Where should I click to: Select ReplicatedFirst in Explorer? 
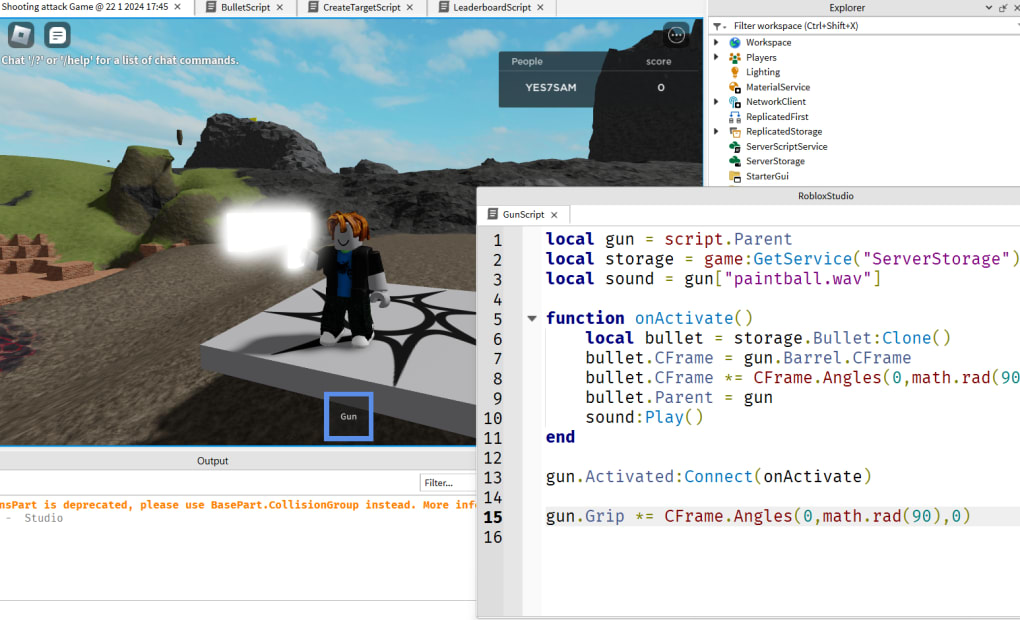pos(776,117)
